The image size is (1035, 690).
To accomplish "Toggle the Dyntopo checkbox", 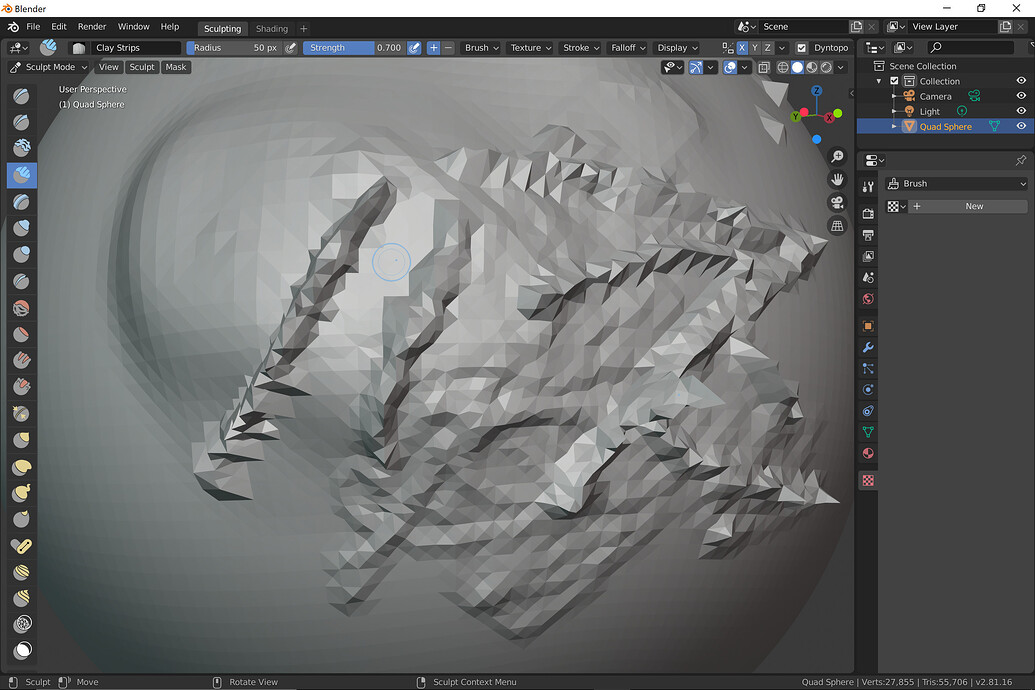I will tap(801, 48).
